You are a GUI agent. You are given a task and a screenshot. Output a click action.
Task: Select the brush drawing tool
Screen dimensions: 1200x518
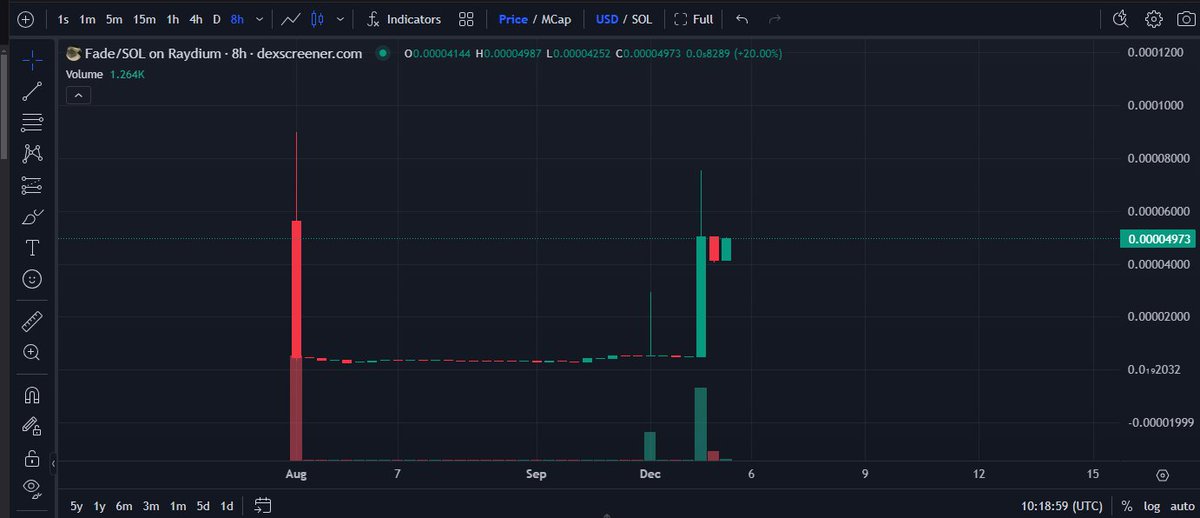pos(31,216)
